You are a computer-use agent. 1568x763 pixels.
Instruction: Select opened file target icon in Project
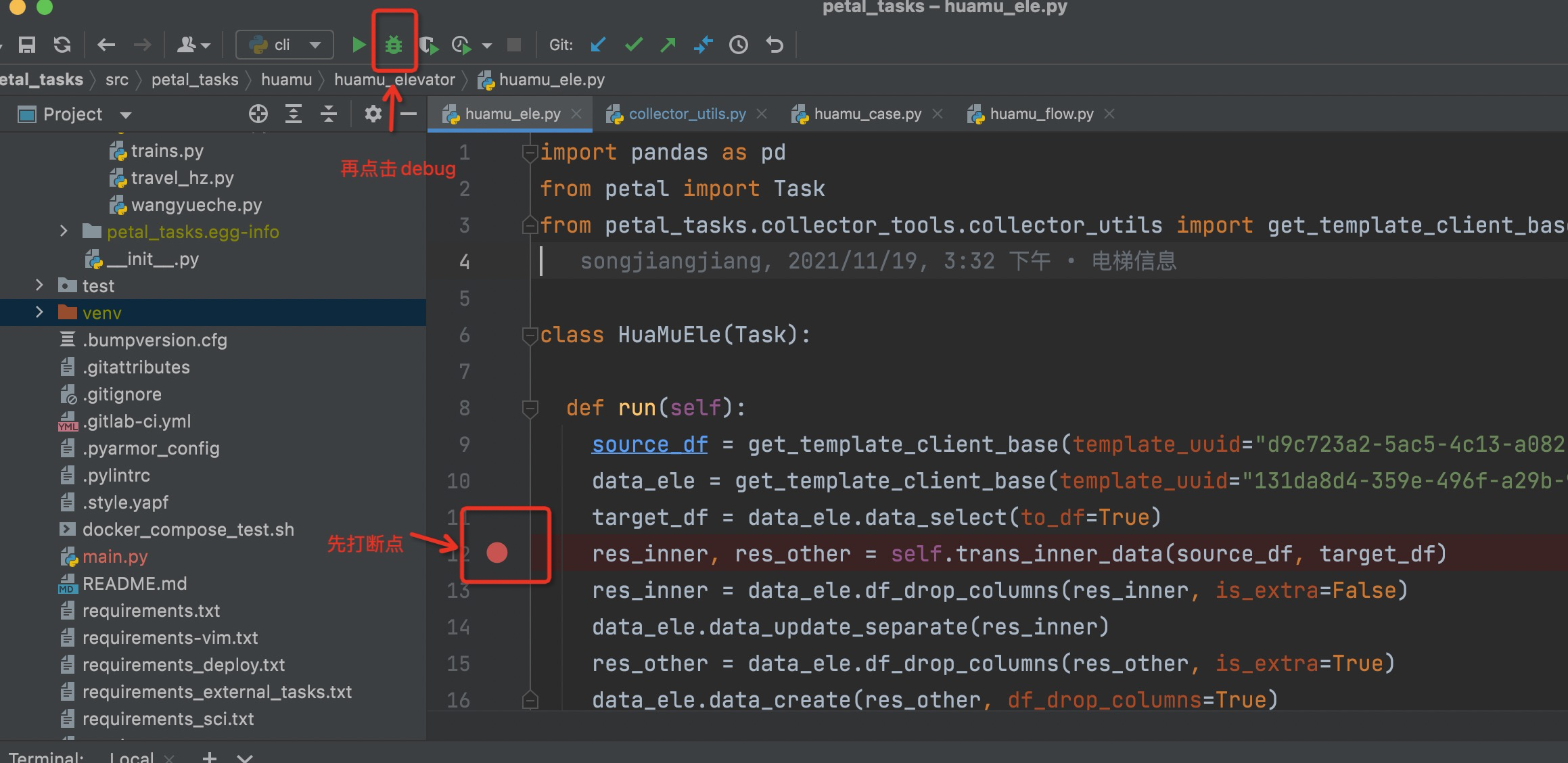click(x=258, y=114)
